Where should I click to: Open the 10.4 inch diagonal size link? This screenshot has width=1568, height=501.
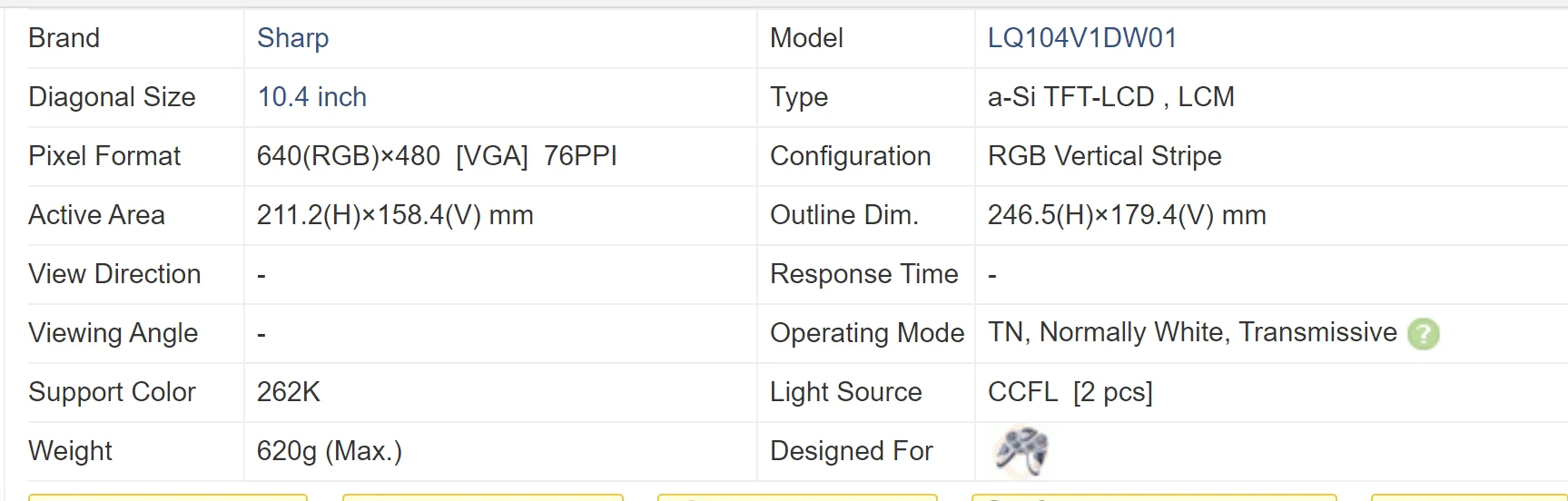[312, 97]
